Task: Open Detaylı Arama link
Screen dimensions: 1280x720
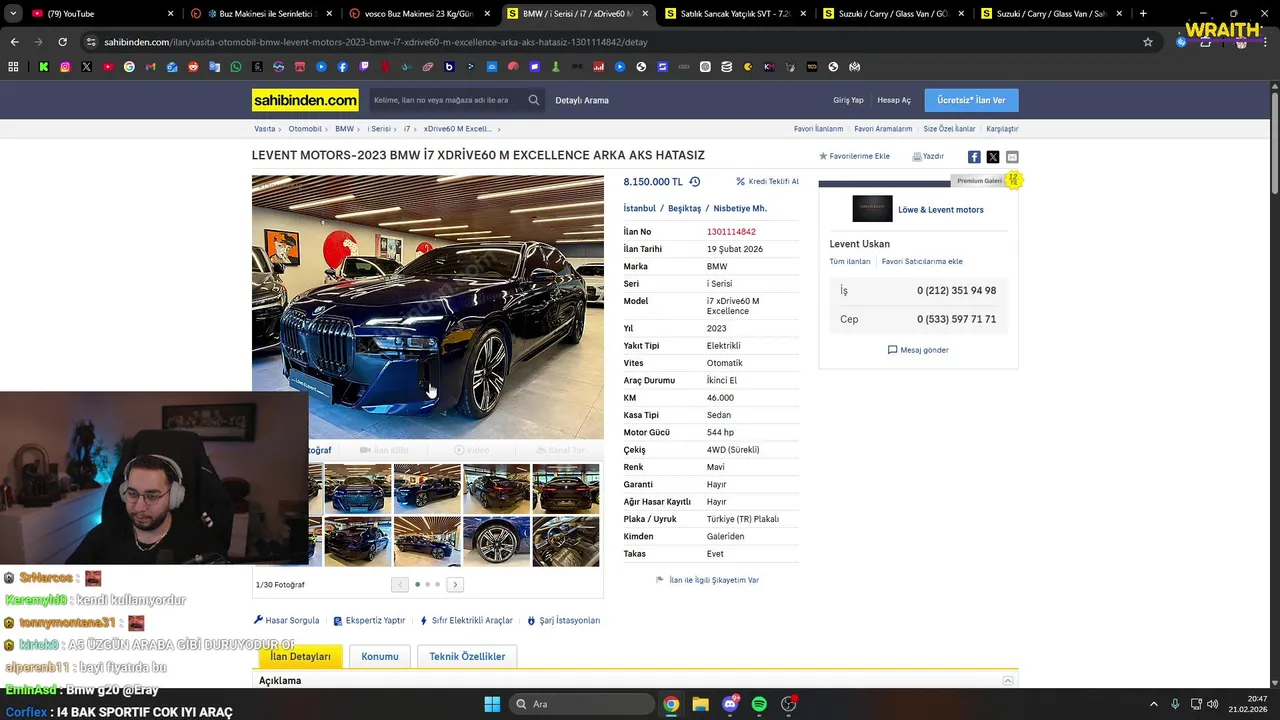Action: (582, 100)
